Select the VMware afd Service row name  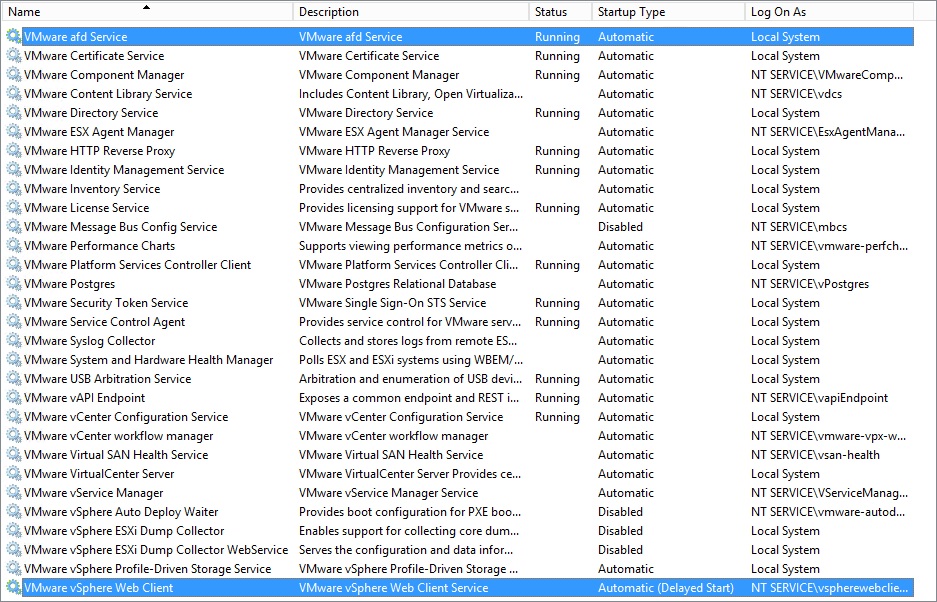[x=76, y=36]
